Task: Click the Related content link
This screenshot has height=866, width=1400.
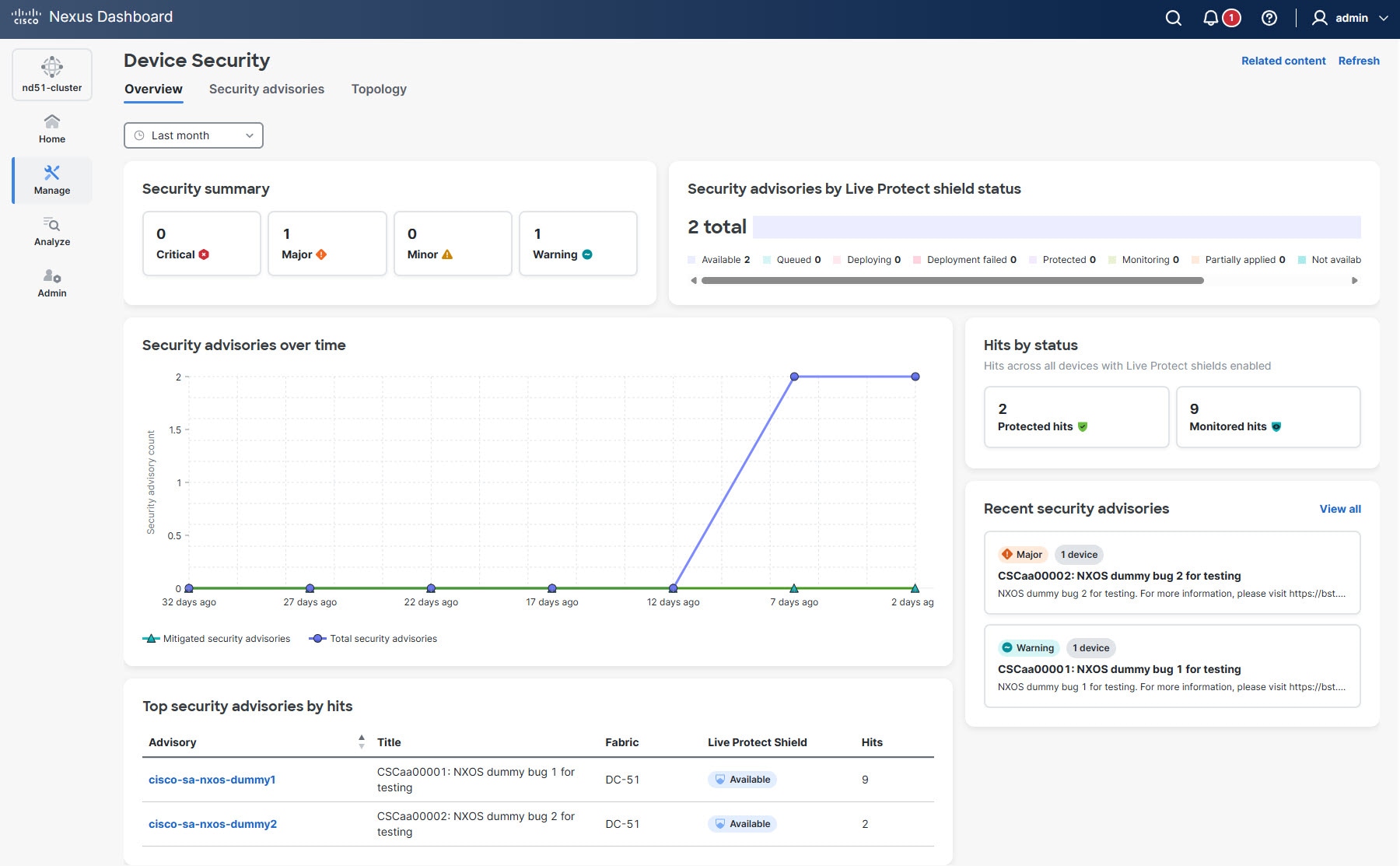Action: (1283, 61)
